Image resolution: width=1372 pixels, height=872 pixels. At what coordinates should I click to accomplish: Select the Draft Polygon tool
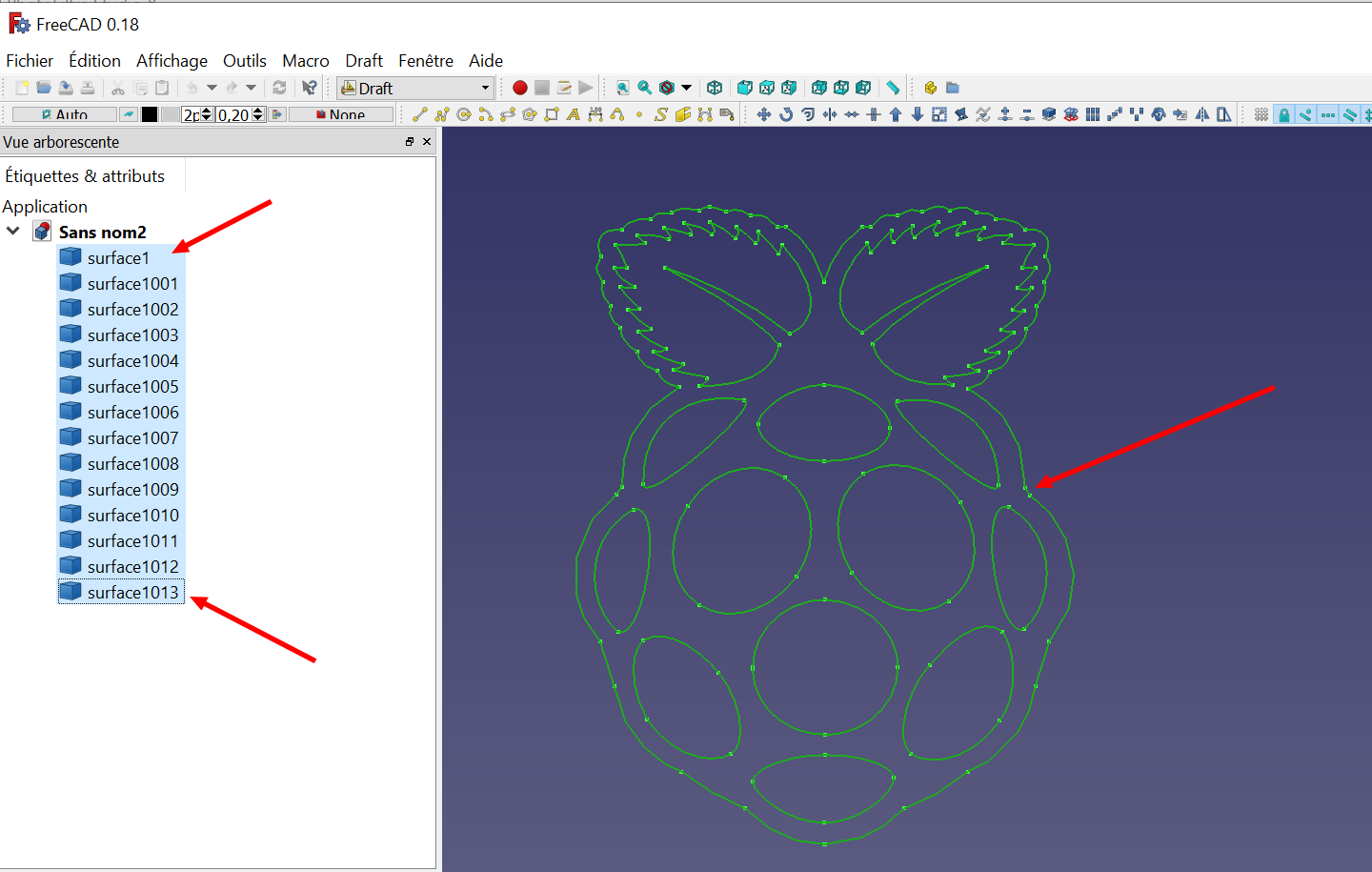[530, 114]
